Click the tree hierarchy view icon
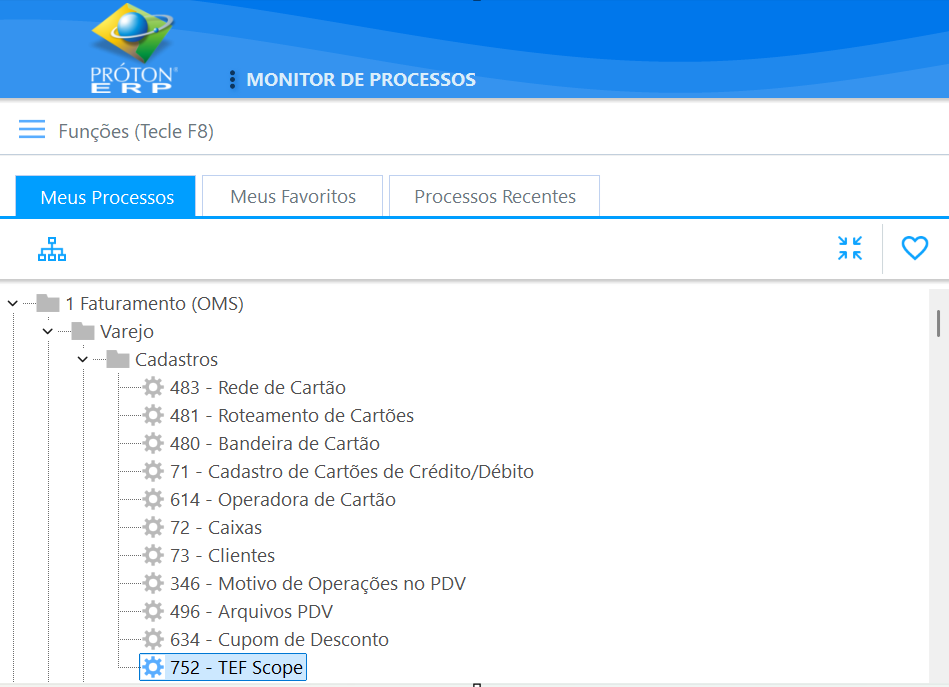Screen dimensions: 949x687 coord(52,249)
